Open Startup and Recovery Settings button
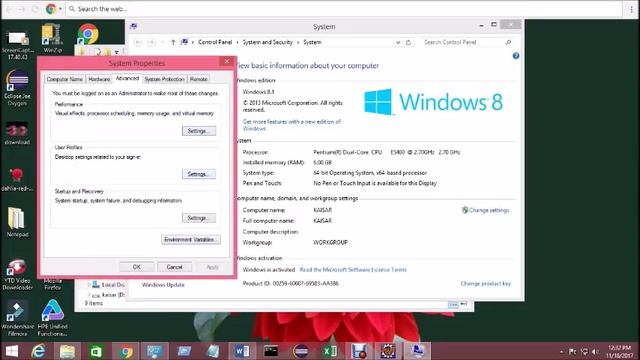 [199, 218]
